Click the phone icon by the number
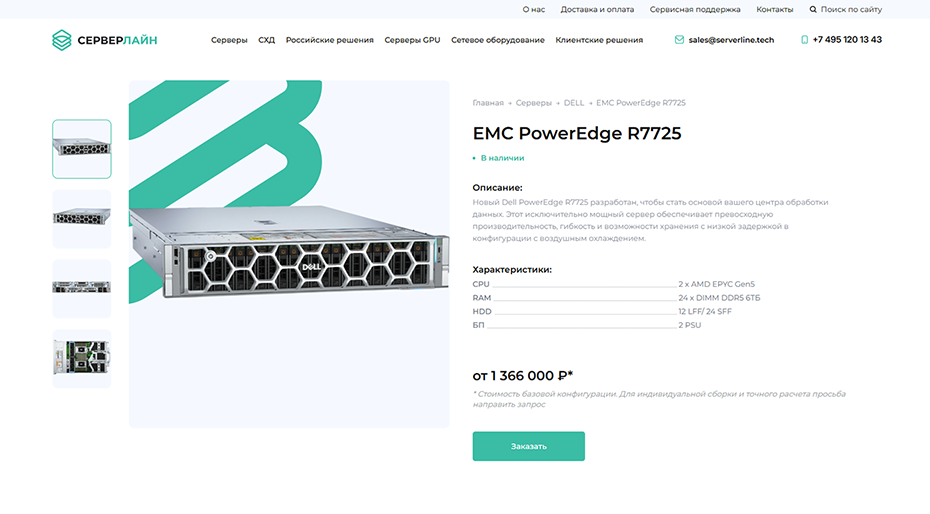Viewport: 930px width, 514px height. (804, 40)
